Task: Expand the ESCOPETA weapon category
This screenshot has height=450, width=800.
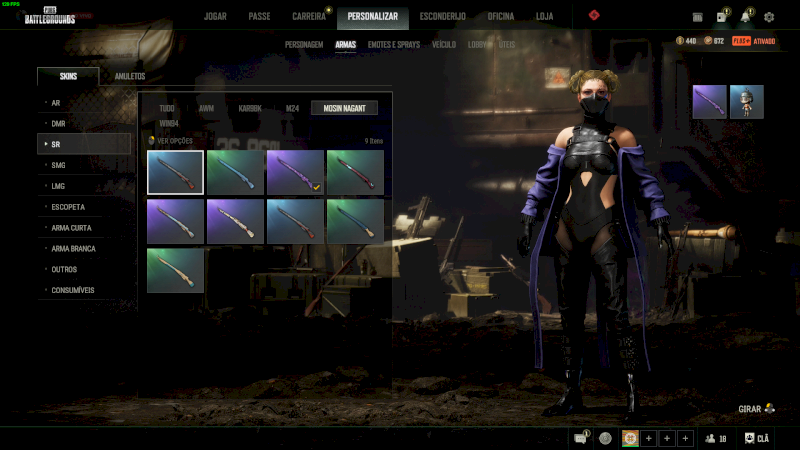Action: click(84, 207)
